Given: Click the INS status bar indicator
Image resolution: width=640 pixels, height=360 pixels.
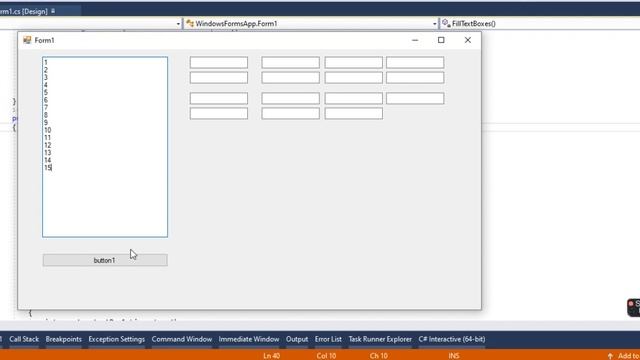Looking at the screenshot, I should (453, 356).
